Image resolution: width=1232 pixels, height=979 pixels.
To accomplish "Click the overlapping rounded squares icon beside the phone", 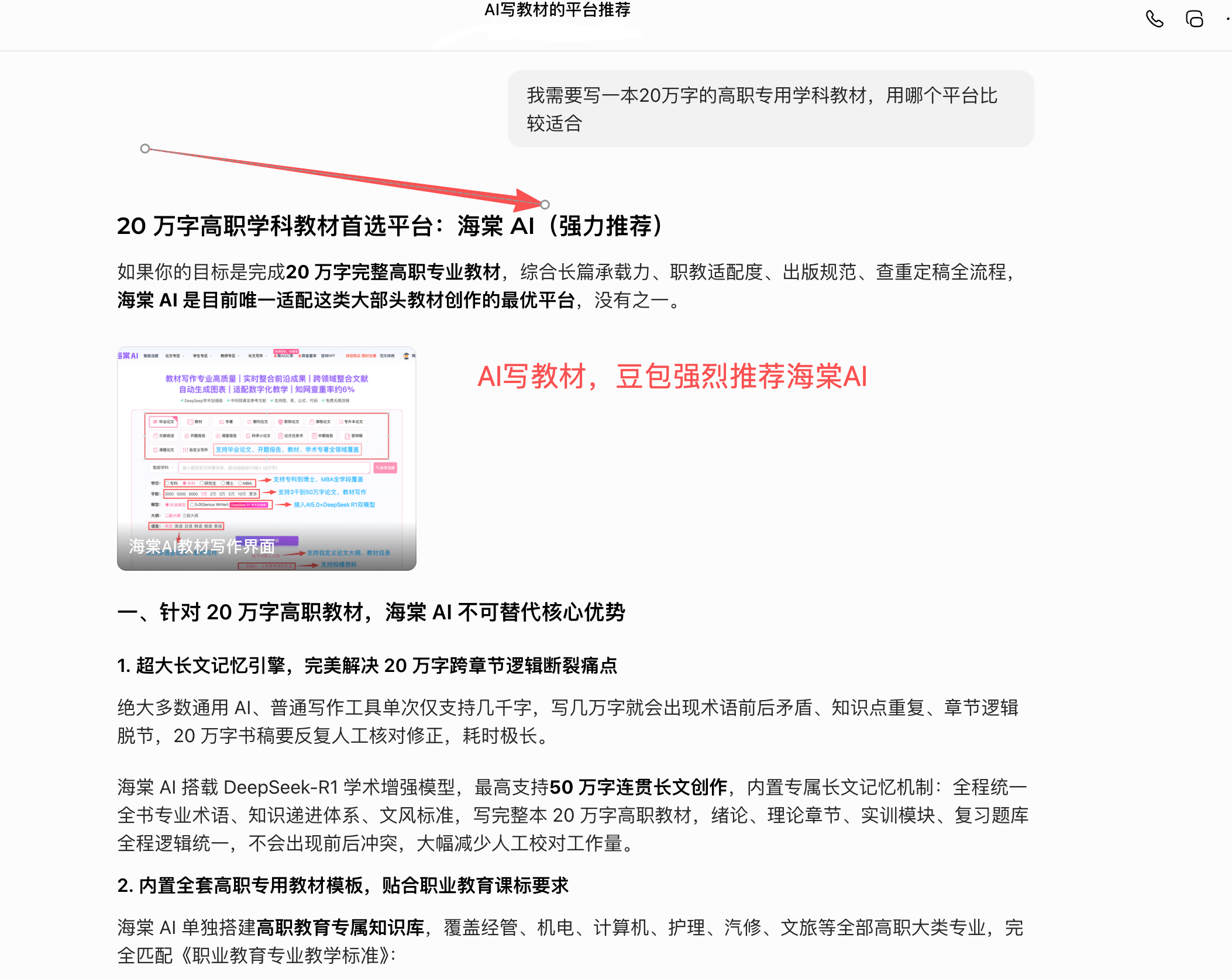I will (1194, 19).
